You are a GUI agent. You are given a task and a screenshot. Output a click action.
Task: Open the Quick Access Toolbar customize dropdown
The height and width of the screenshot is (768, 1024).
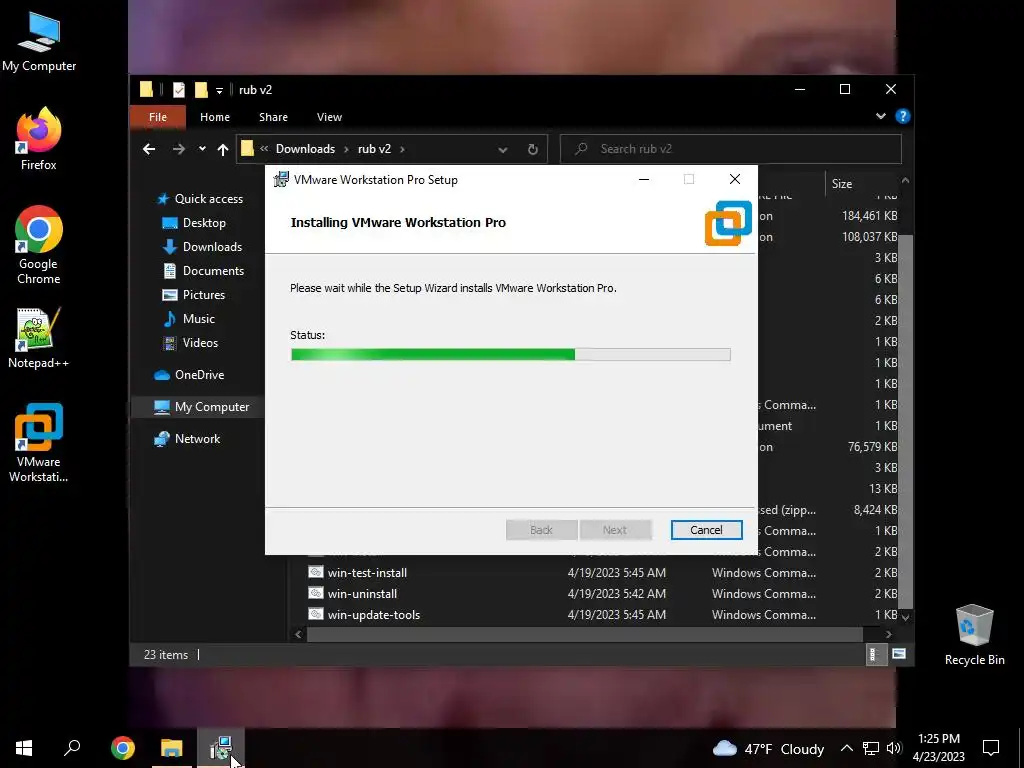219,90
